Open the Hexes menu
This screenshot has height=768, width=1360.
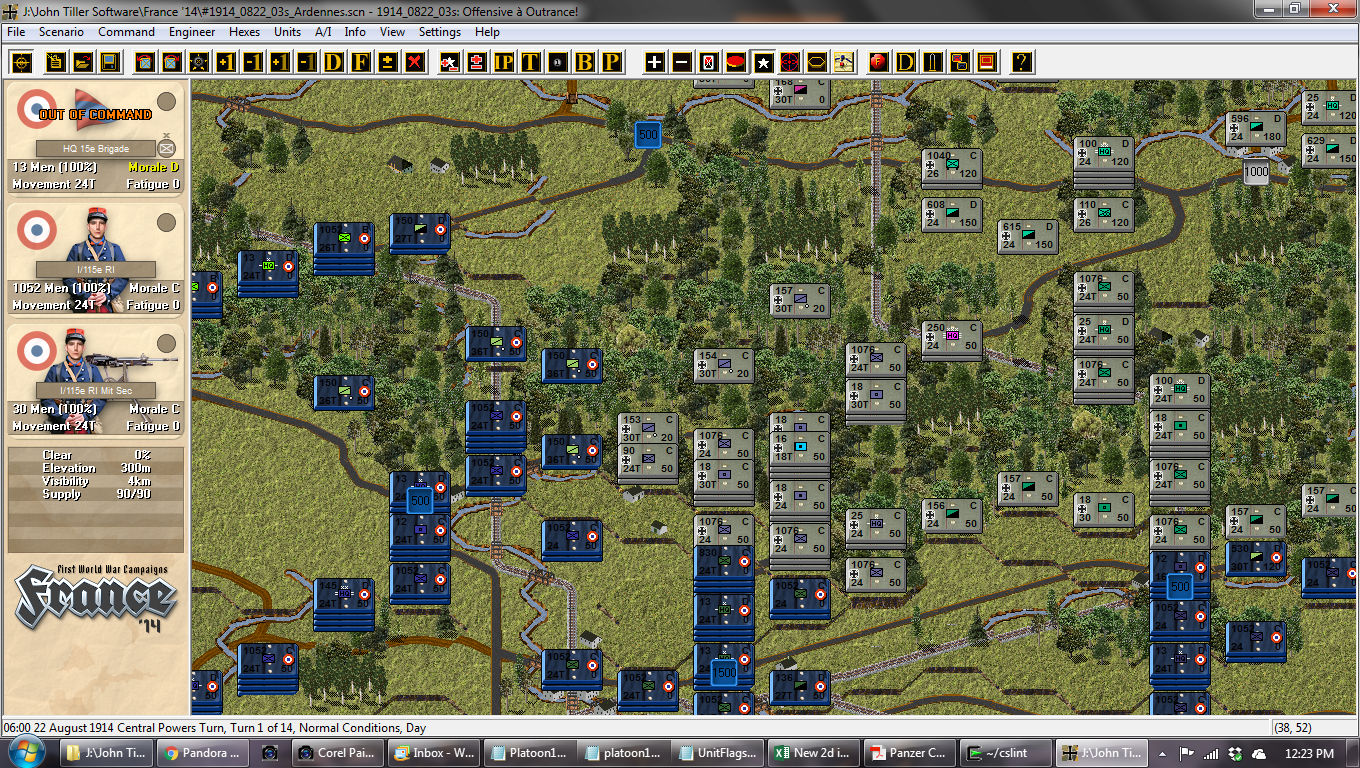click(x=244, y=32)
